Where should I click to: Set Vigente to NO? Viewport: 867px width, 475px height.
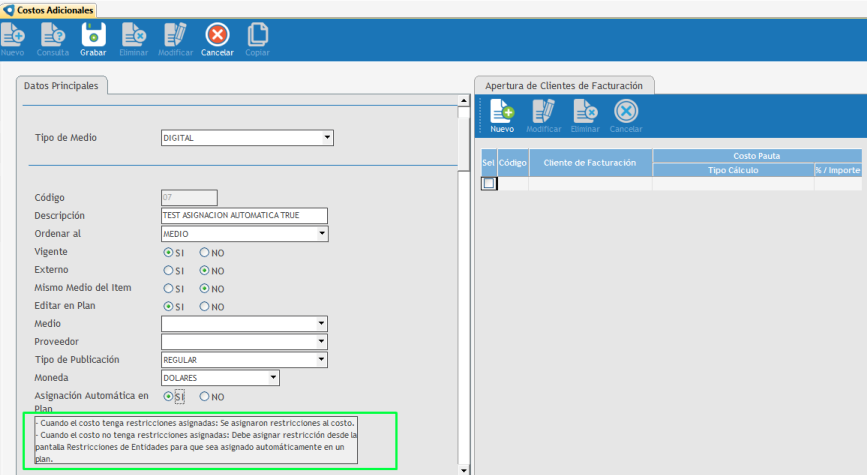205,252
